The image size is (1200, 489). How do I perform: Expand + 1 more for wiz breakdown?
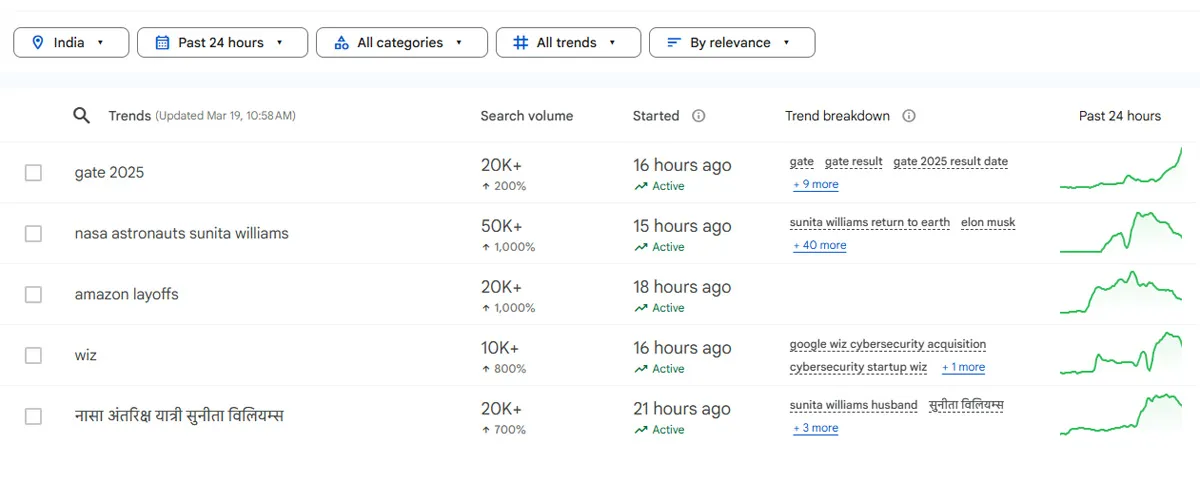point(963,368)
